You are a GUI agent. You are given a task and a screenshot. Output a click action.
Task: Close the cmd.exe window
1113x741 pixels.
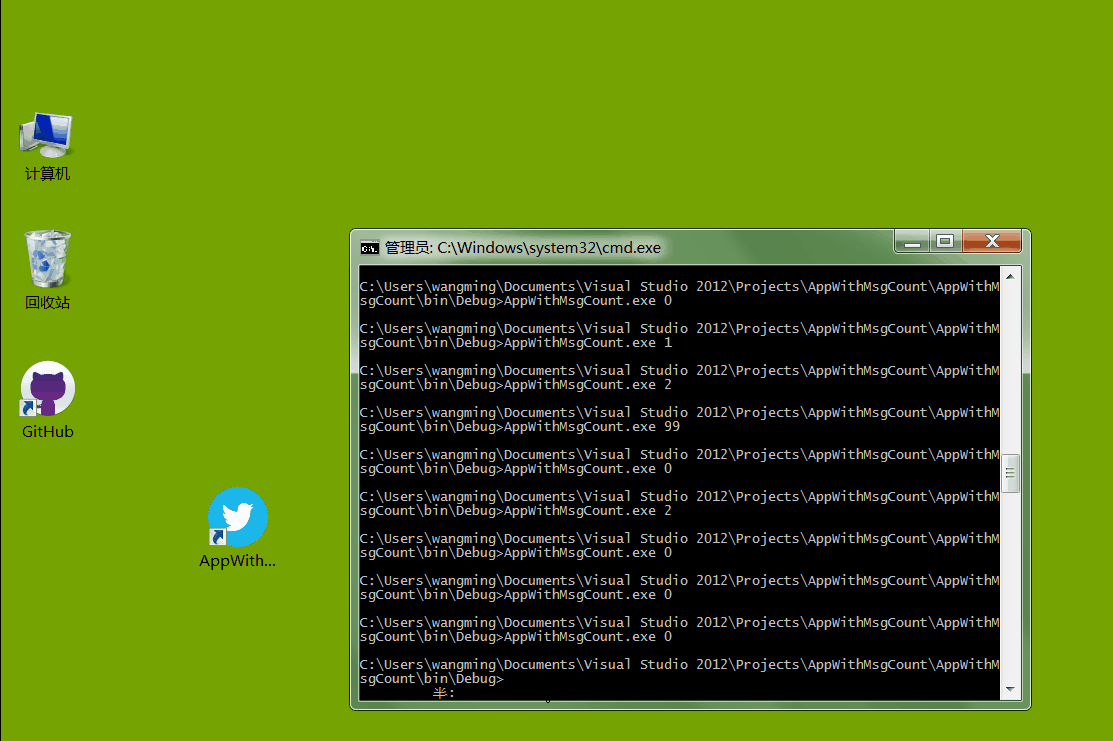tap(992, 241)
